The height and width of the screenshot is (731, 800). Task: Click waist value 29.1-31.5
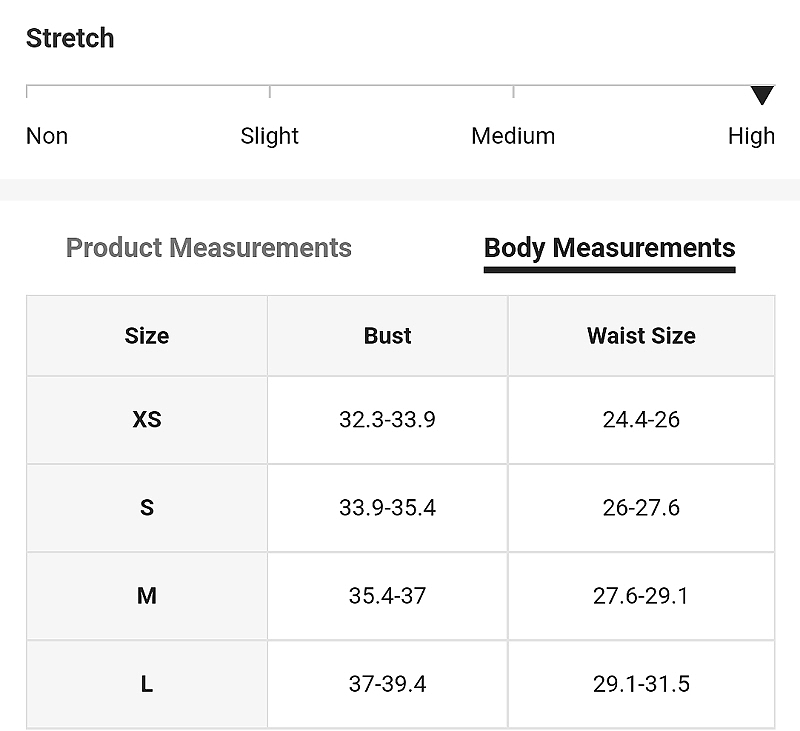641,684
